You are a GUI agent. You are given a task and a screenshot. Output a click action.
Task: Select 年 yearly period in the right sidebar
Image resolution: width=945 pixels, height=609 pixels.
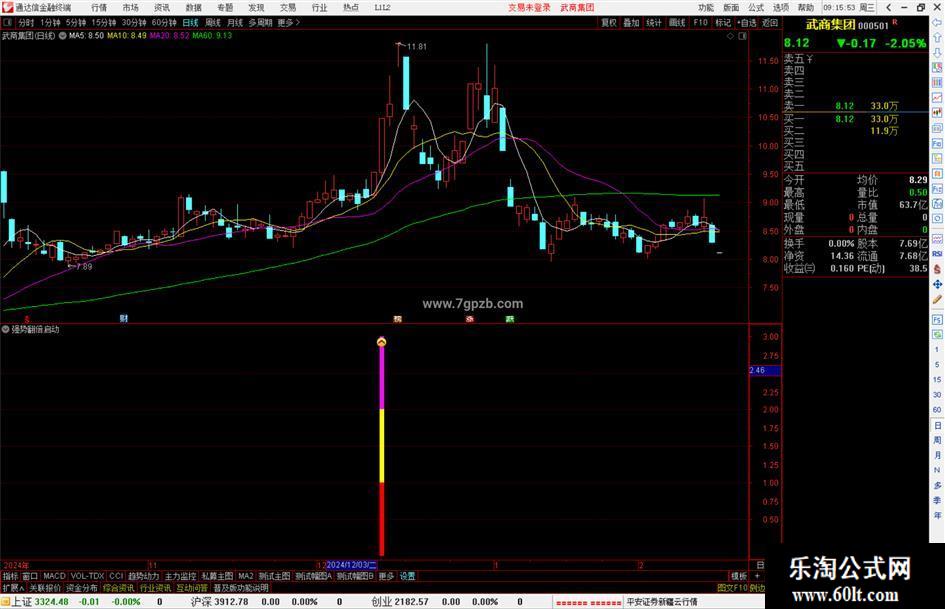click(x=937, y=515)
